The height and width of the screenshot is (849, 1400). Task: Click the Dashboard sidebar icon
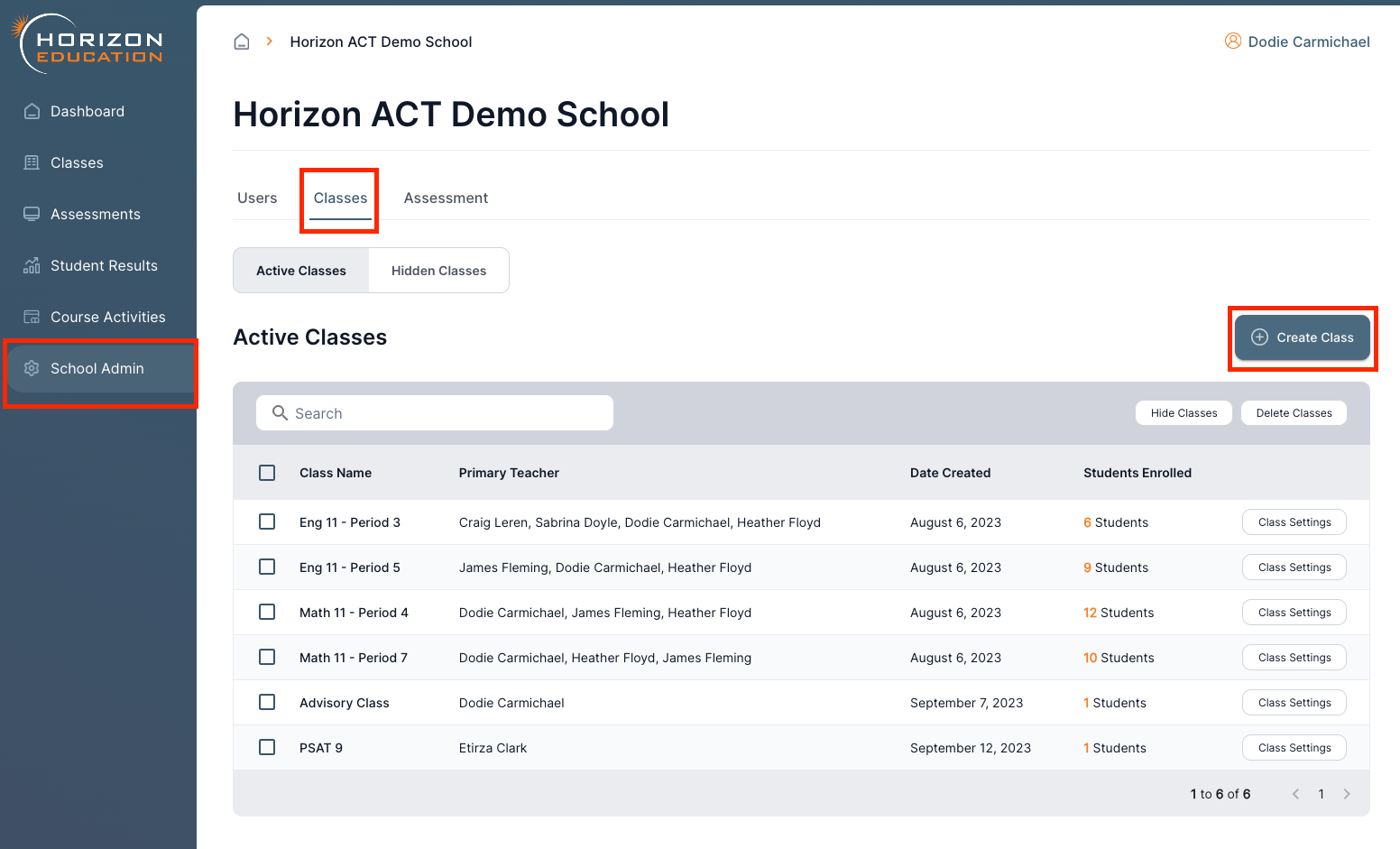pyautogui.click(x=32, y=111)
